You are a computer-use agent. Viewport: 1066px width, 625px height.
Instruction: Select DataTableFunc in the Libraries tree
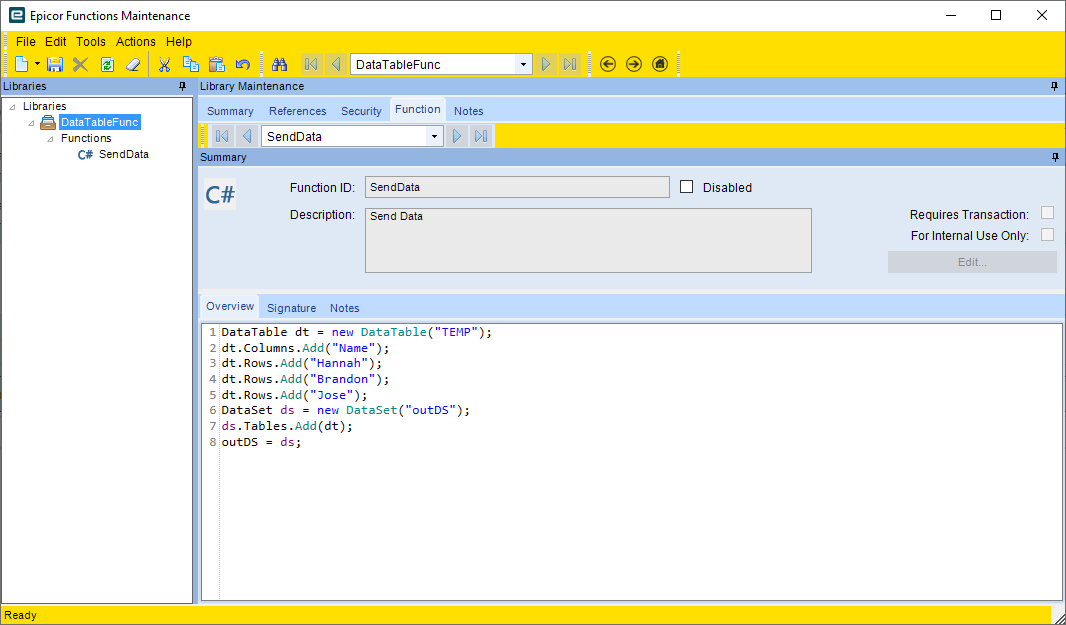pos(99,122)
